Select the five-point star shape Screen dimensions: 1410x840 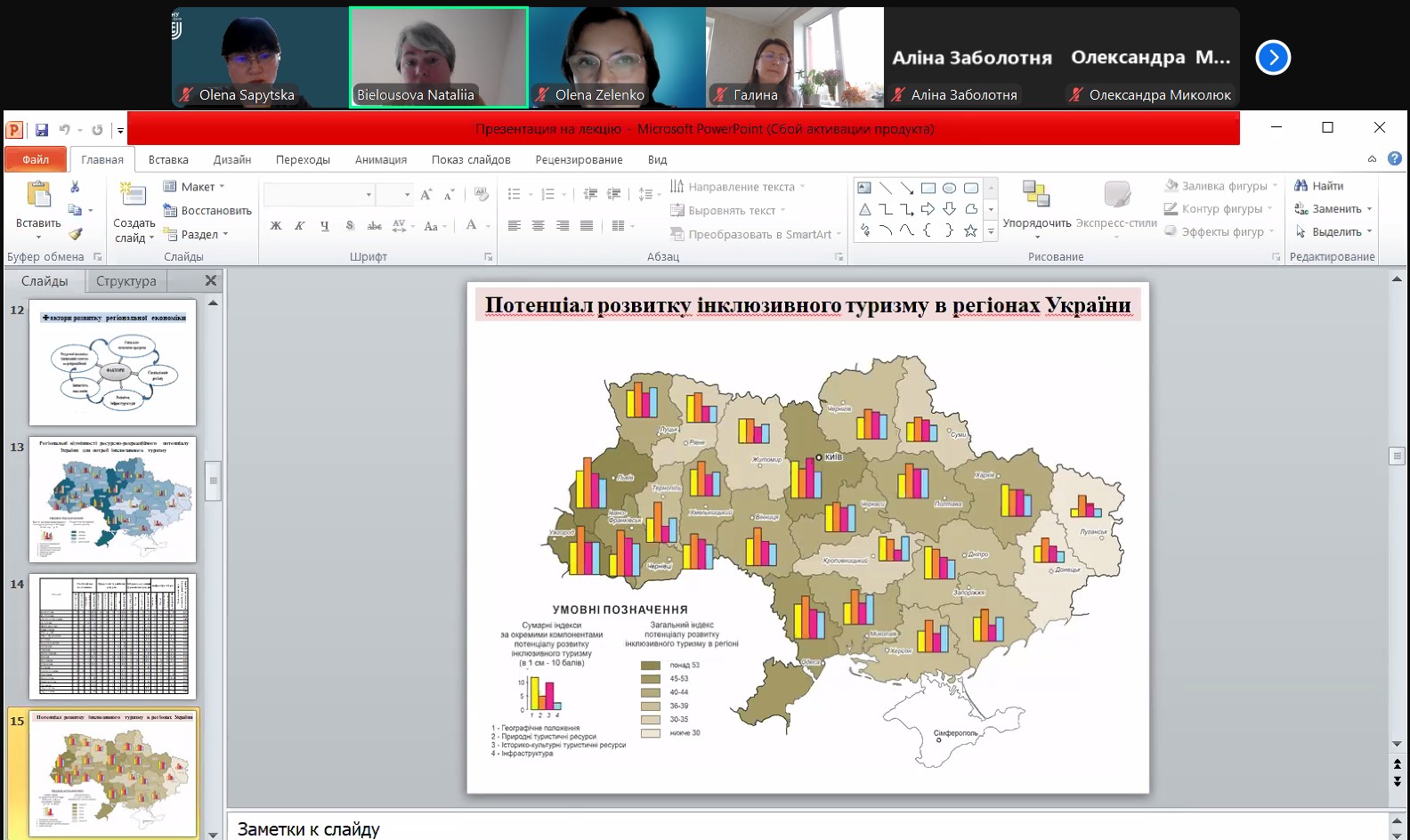[971, 230]
